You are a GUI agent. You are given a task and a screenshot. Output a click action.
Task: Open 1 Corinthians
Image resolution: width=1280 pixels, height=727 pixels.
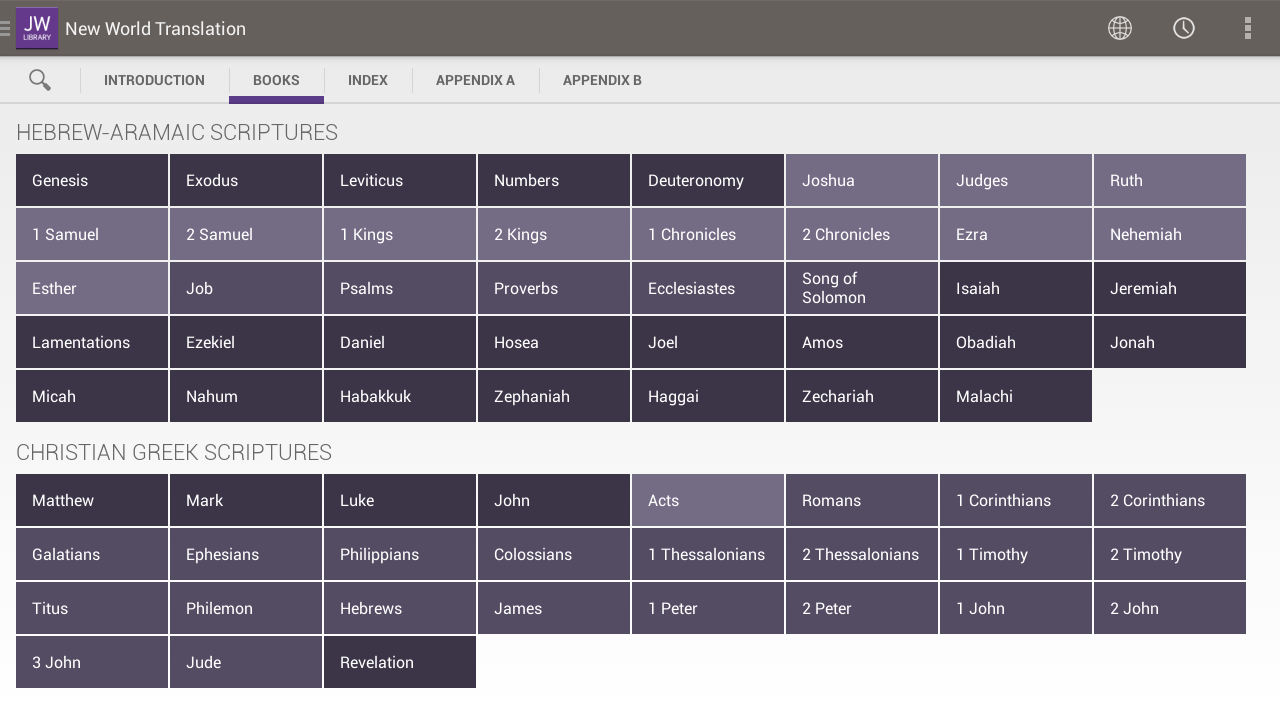coord(1016,500)
